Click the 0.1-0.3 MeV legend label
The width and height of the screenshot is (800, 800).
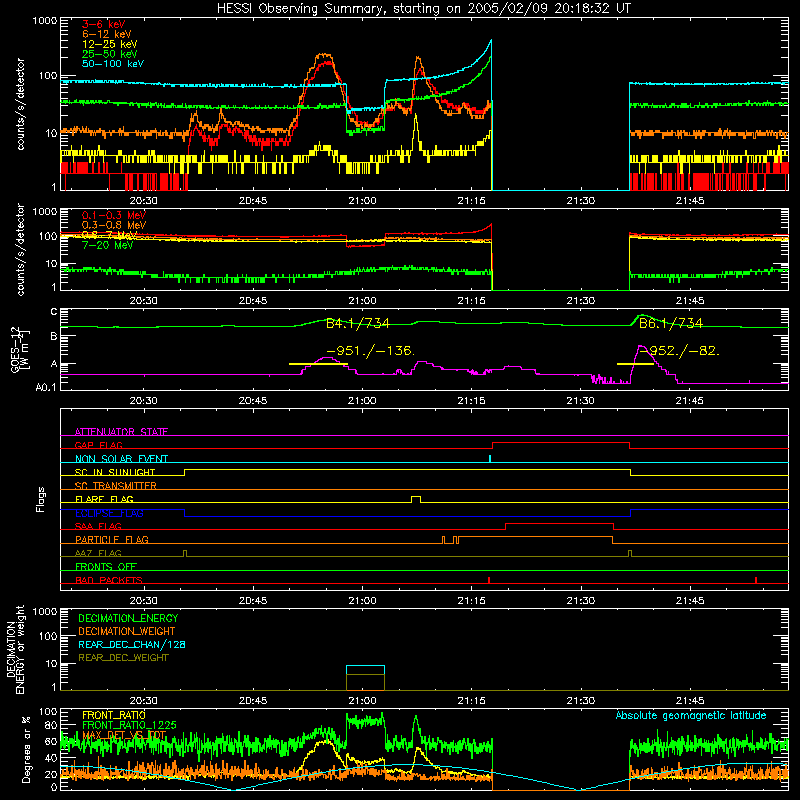coord(114,216)
